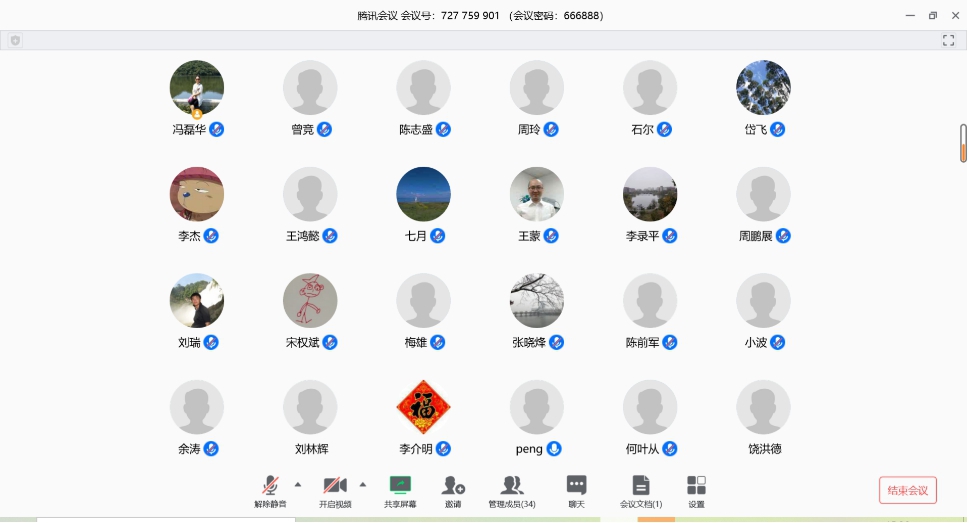The width and height of the screenshot is (969, 523).
Task: Enter fullscreen using the top-right expand icon
Action: 948,41
